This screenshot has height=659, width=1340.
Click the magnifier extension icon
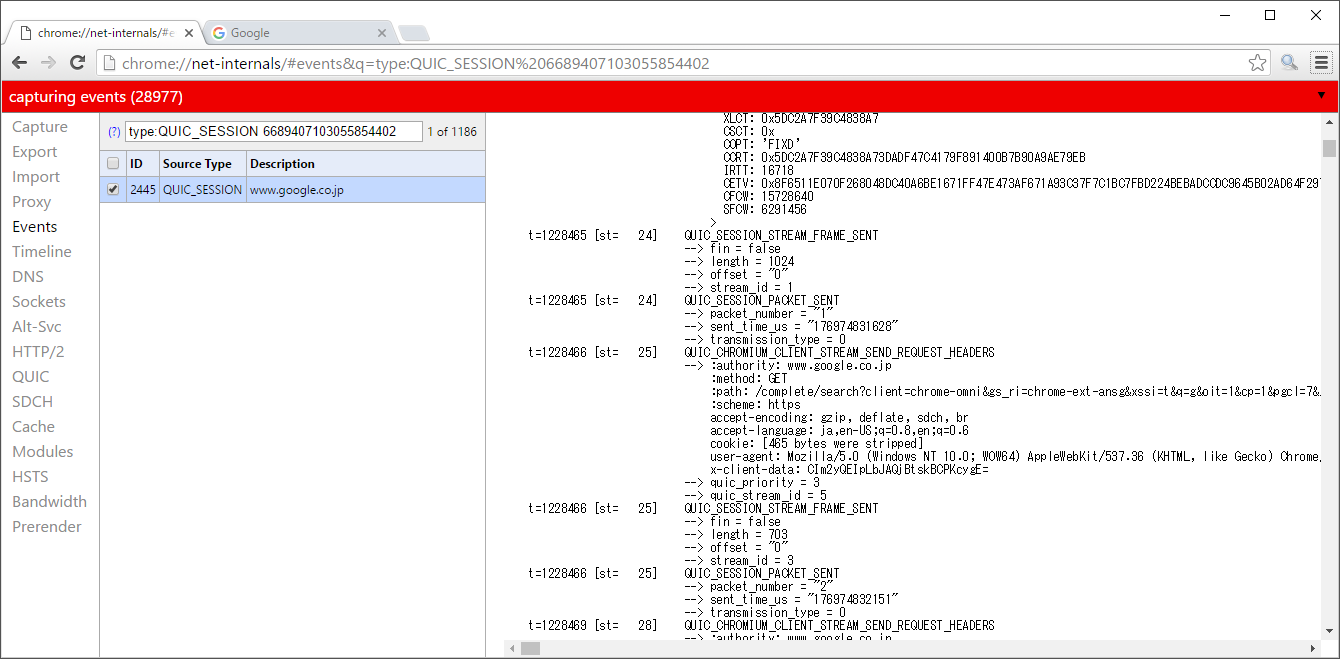click(1289, 63)
